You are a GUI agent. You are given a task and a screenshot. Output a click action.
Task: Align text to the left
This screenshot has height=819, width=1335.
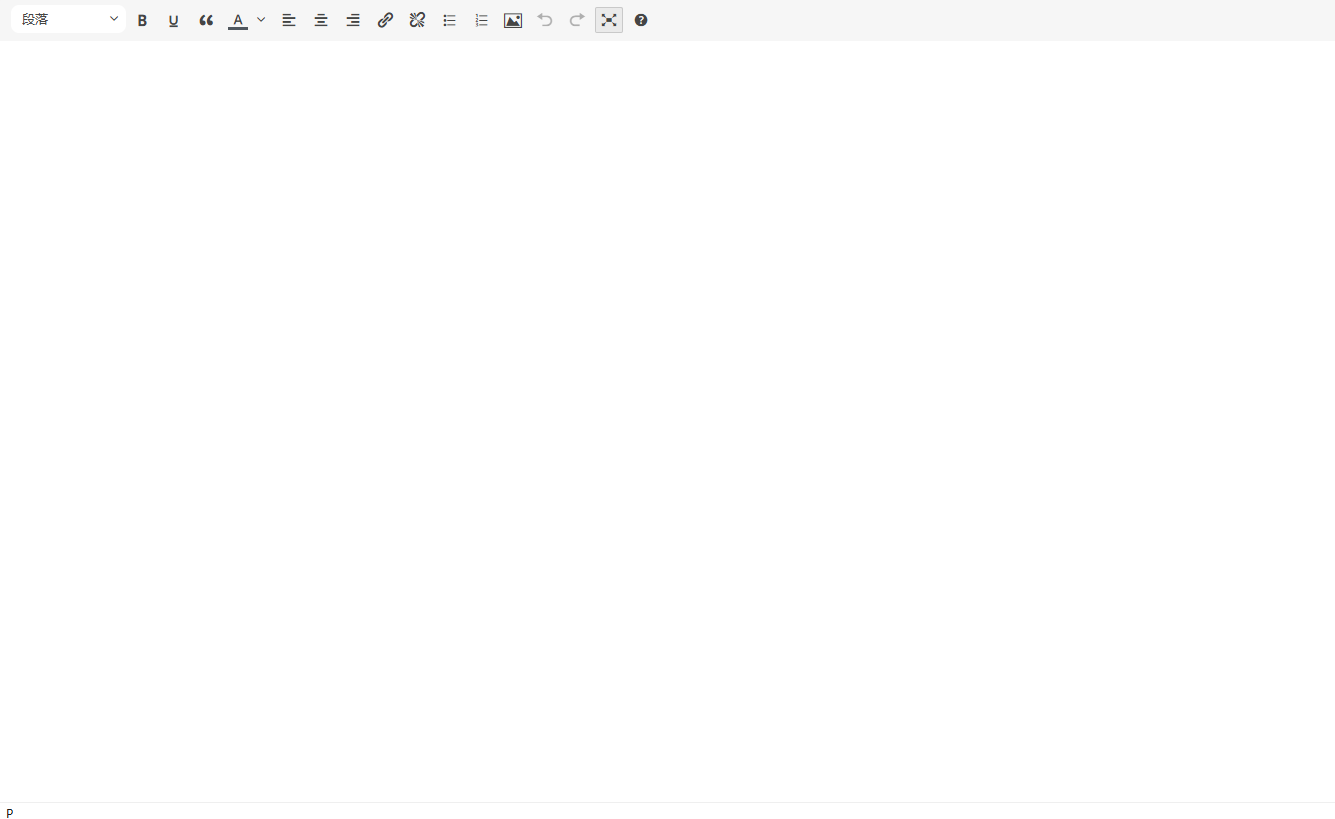coord(289,20)
